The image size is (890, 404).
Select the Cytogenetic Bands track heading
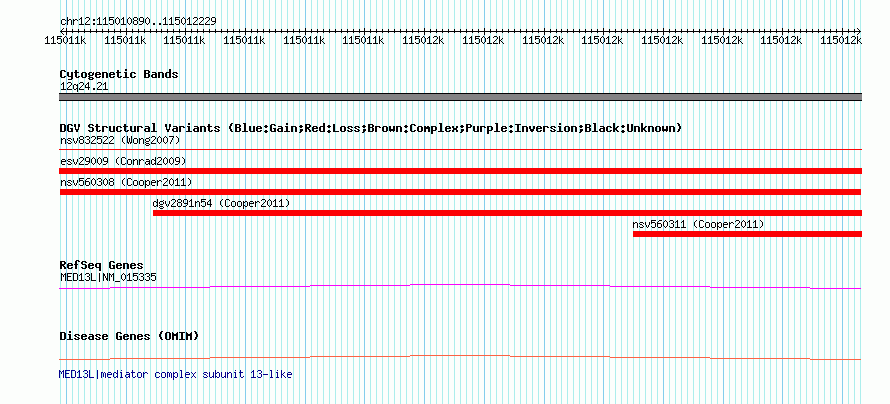pos(119,74)
